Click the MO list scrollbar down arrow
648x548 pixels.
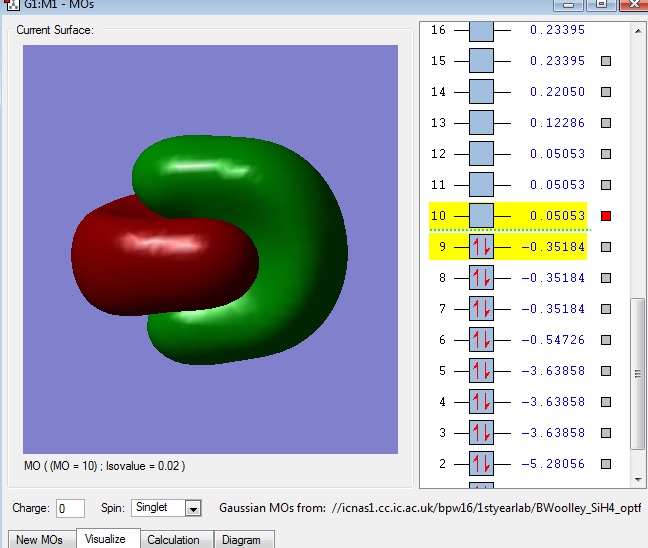click(x=638, y=479)
